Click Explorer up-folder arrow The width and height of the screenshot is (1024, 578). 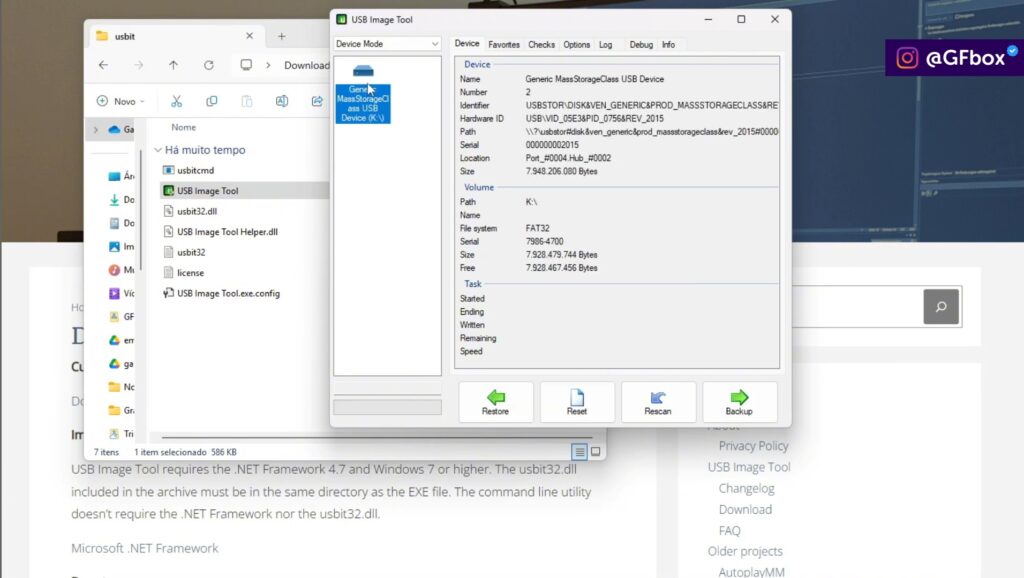coord(173,65)
